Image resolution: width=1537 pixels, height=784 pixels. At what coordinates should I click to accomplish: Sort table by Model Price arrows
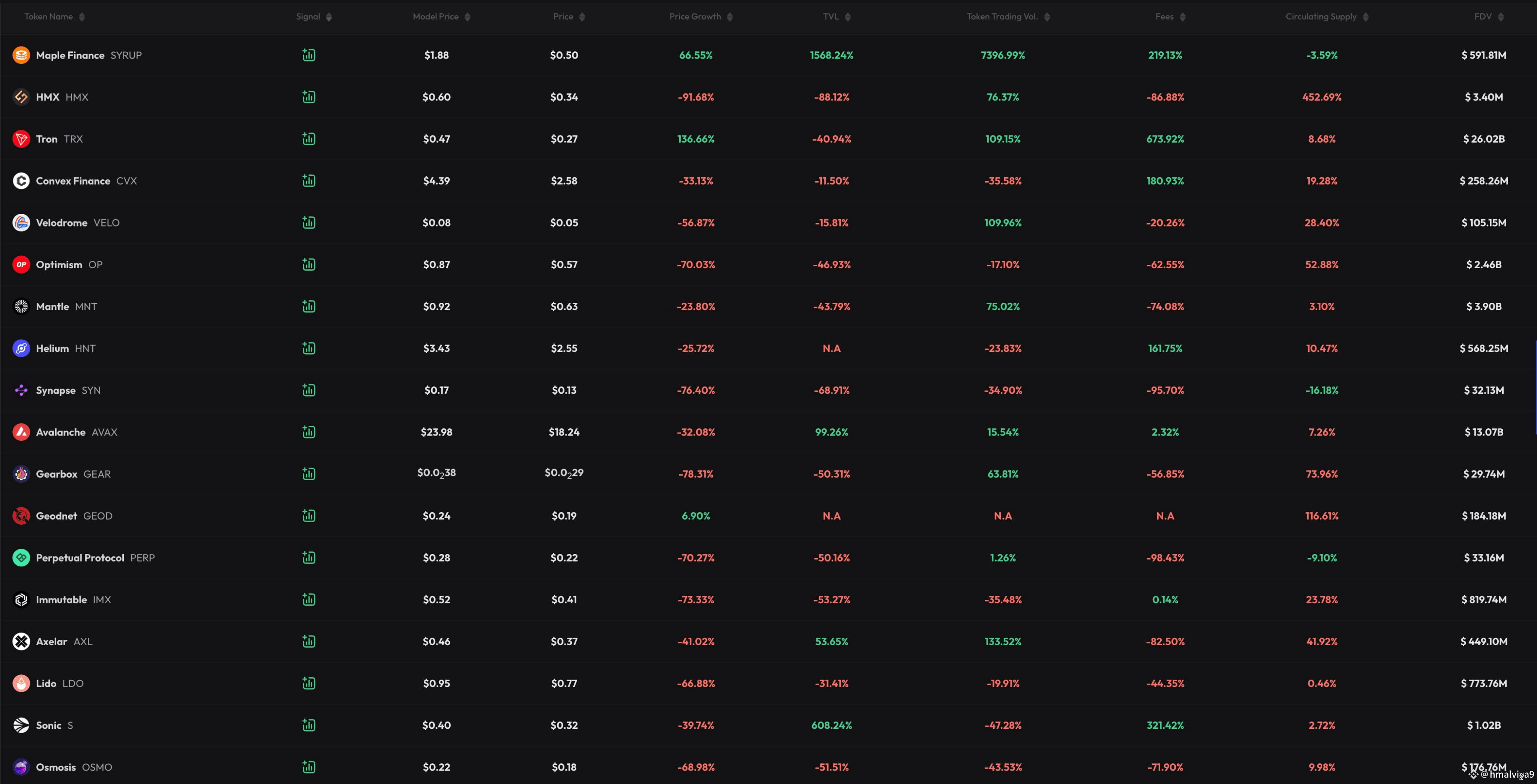click(x=467, y=17)
